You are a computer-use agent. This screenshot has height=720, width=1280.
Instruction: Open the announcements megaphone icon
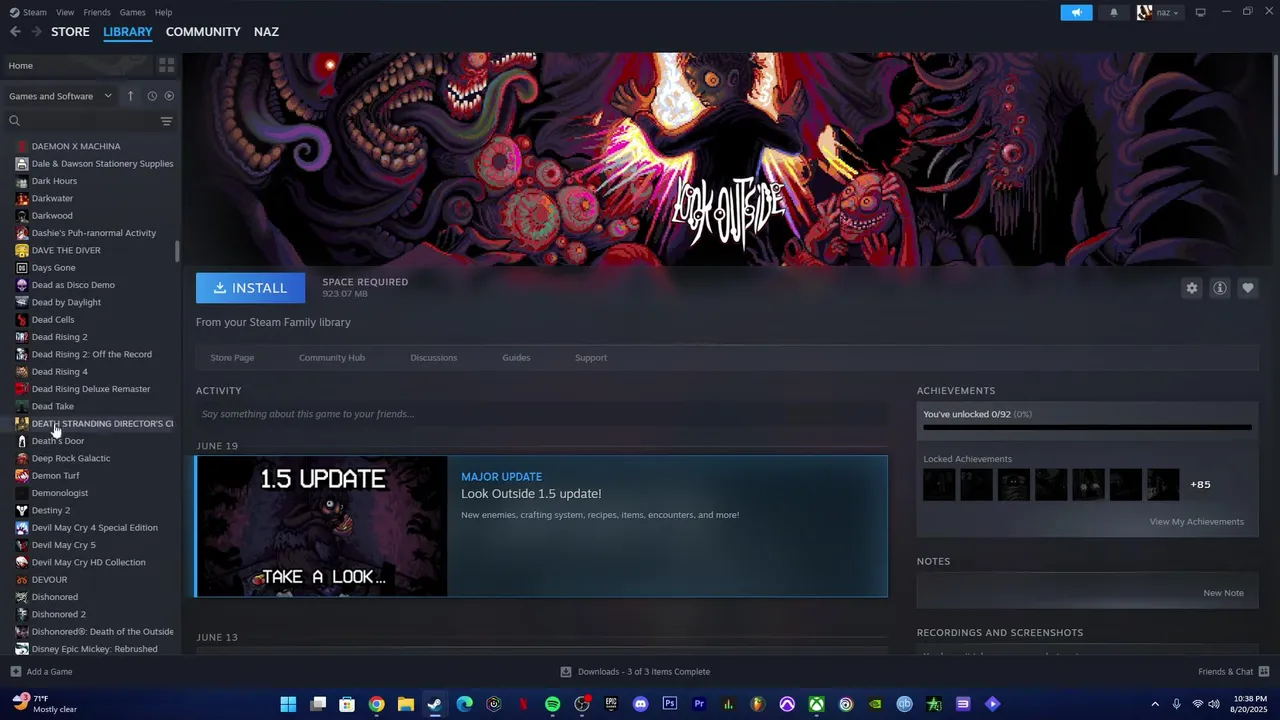coord(1076,12)
